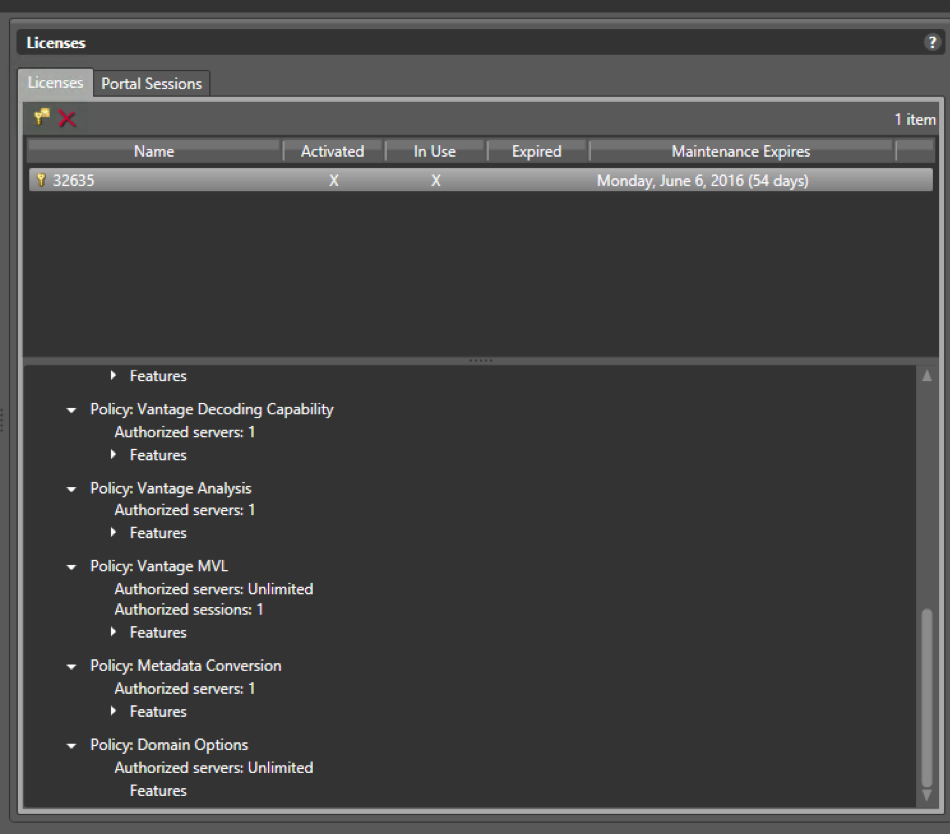Expand Features under Vantage Decoding Capability

click(x=113, y=454)
